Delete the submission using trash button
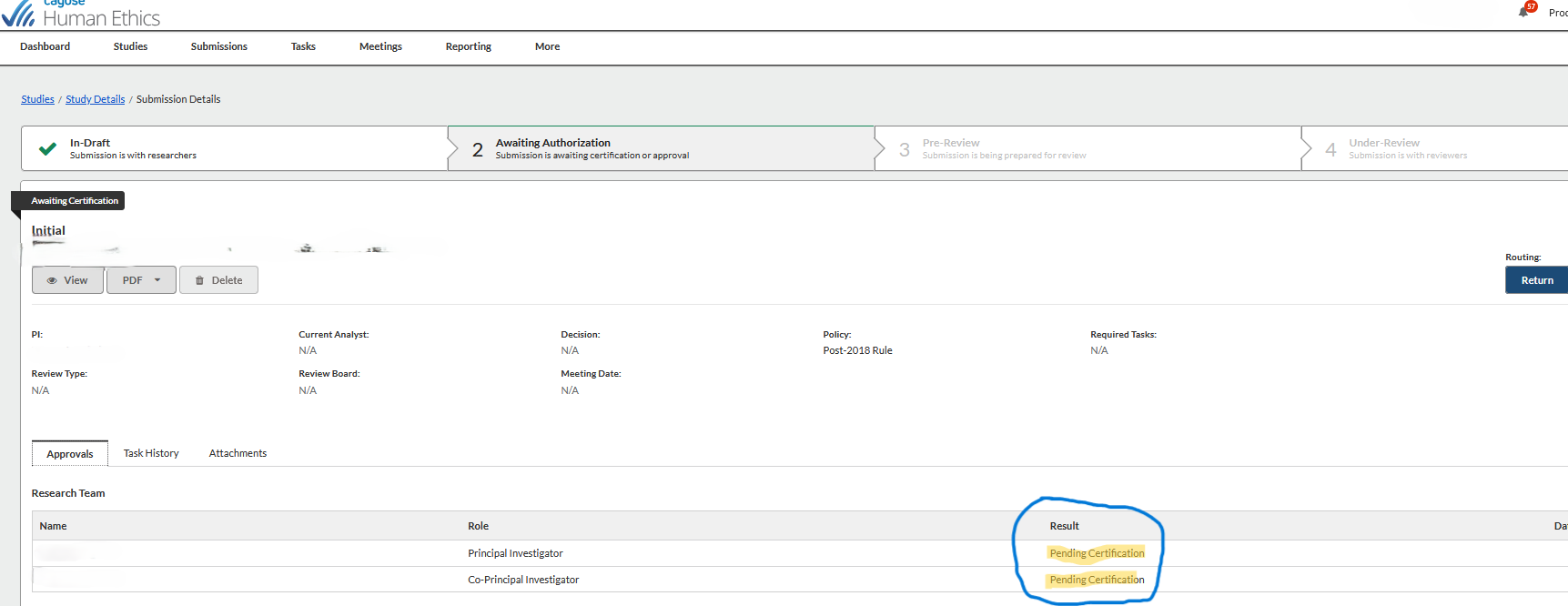 218,280
